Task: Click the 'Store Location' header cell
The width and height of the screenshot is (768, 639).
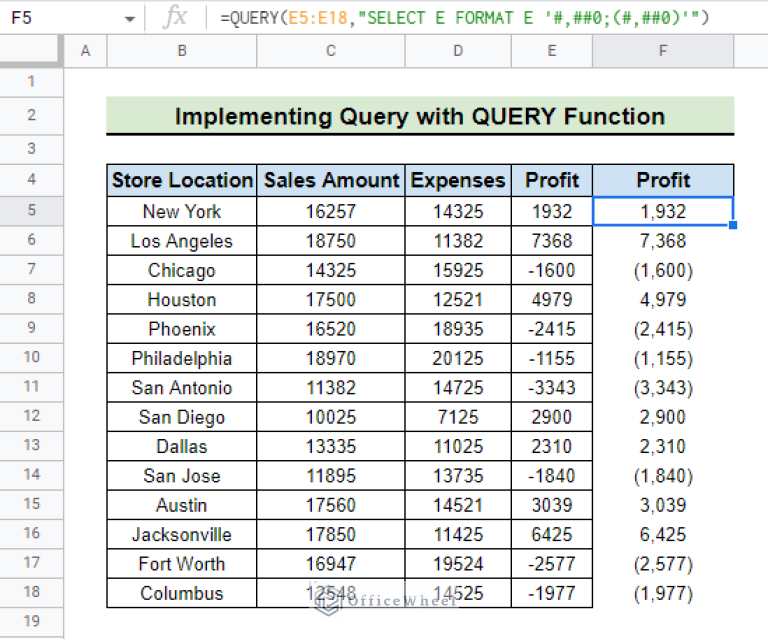Action: pos(182,180)
